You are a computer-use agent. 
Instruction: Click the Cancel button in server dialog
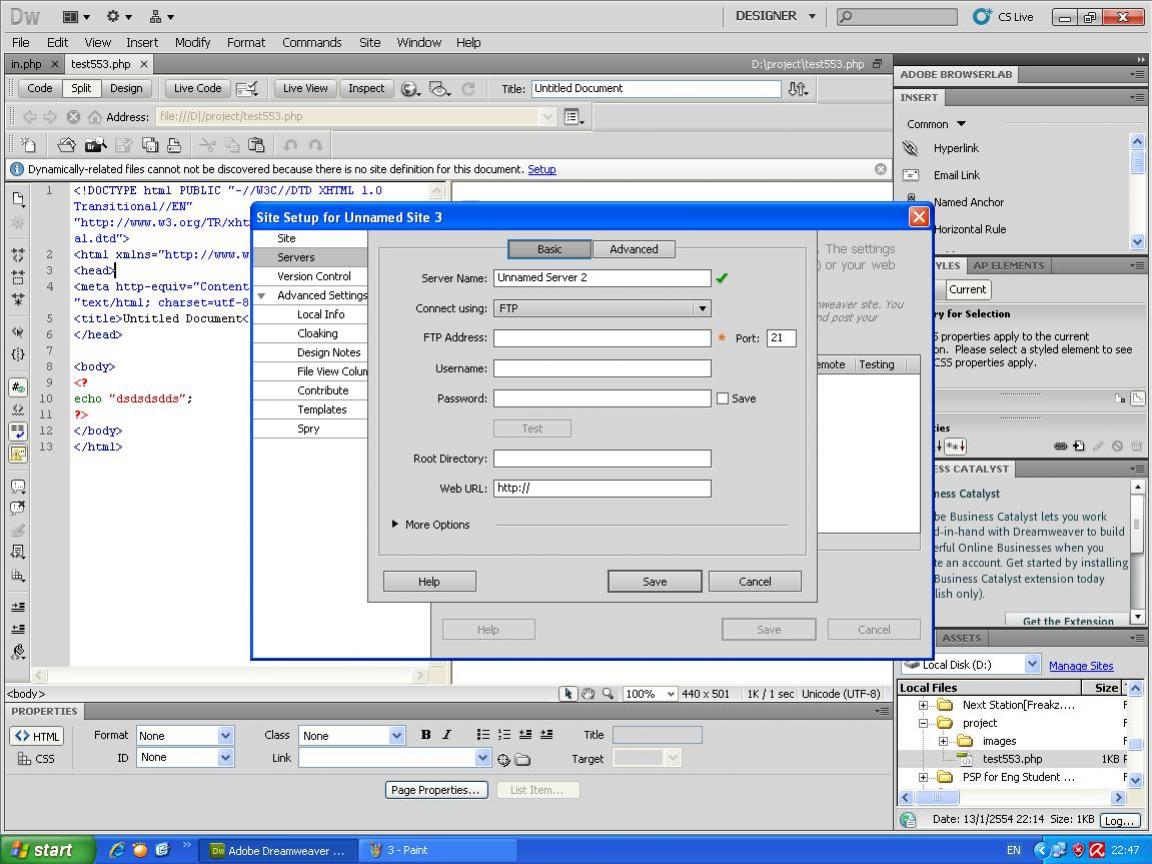pos(755,582)
